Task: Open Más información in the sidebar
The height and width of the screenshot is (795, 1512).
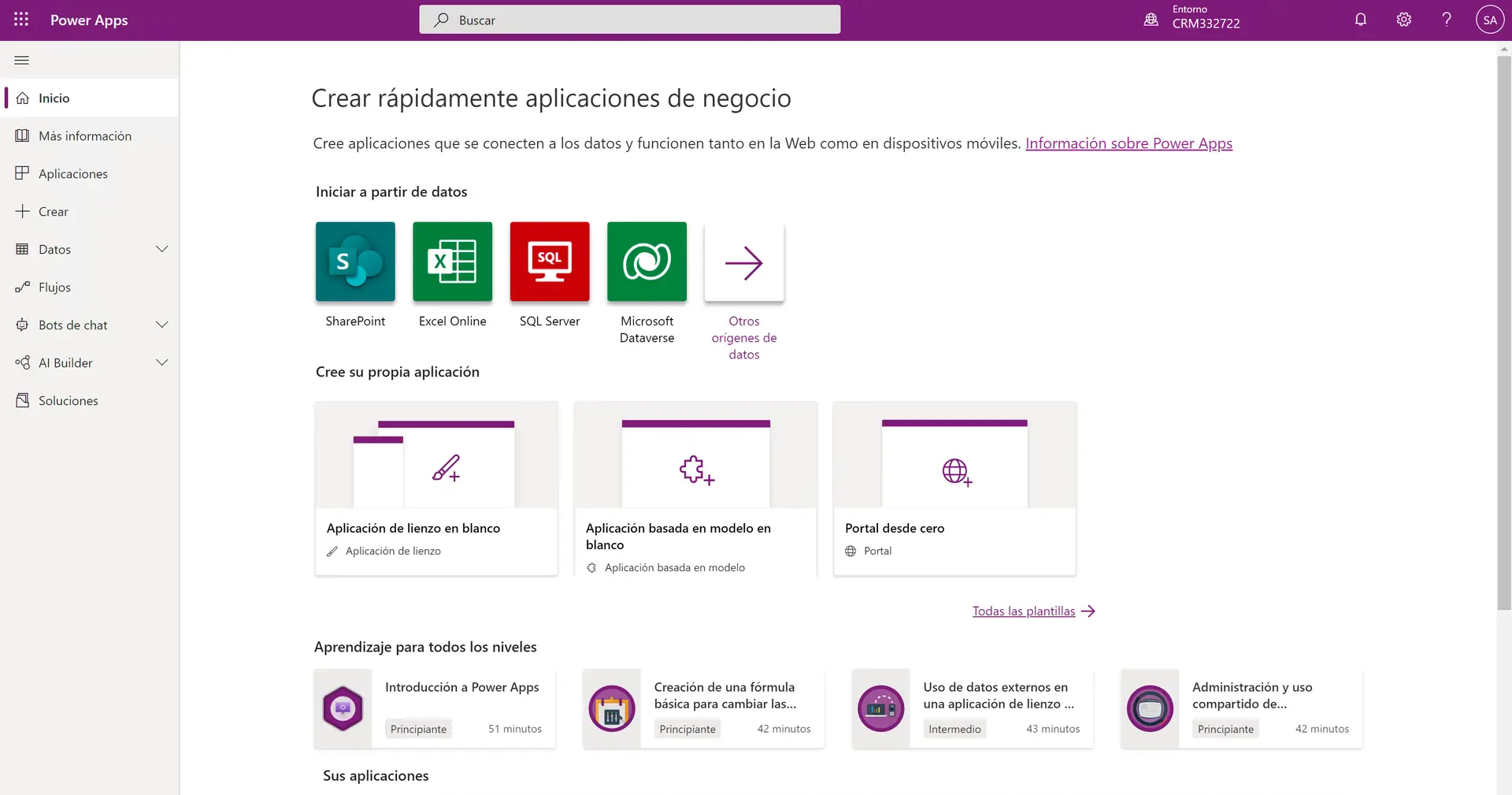Action: 90,136
